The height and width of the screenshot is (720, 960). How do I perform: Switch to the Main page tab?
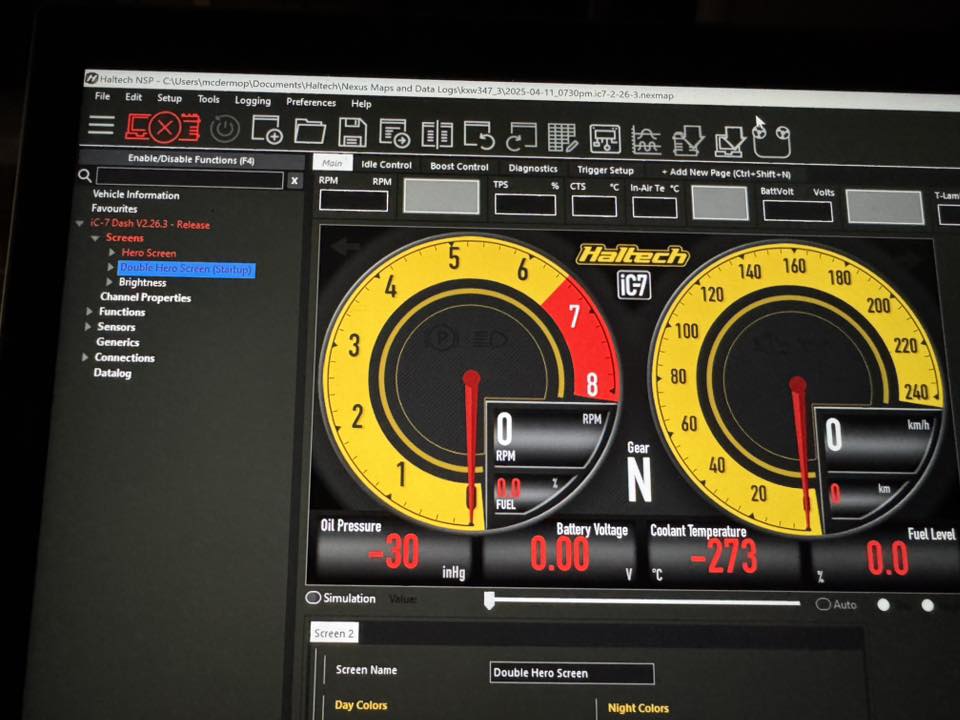[332, 163]
